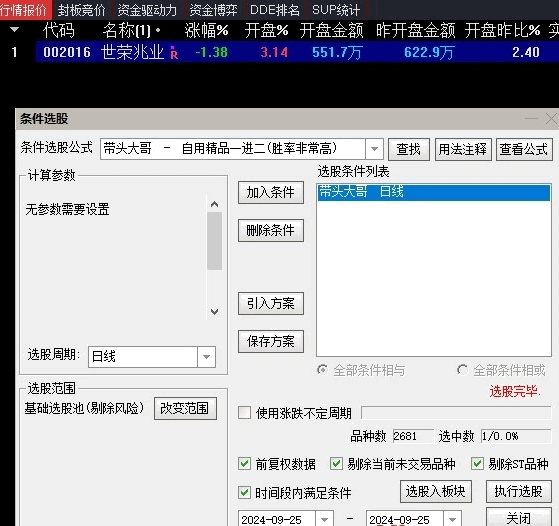Close the 条件选股 dialog with X
559x526 pixels.
coord(551,119)
